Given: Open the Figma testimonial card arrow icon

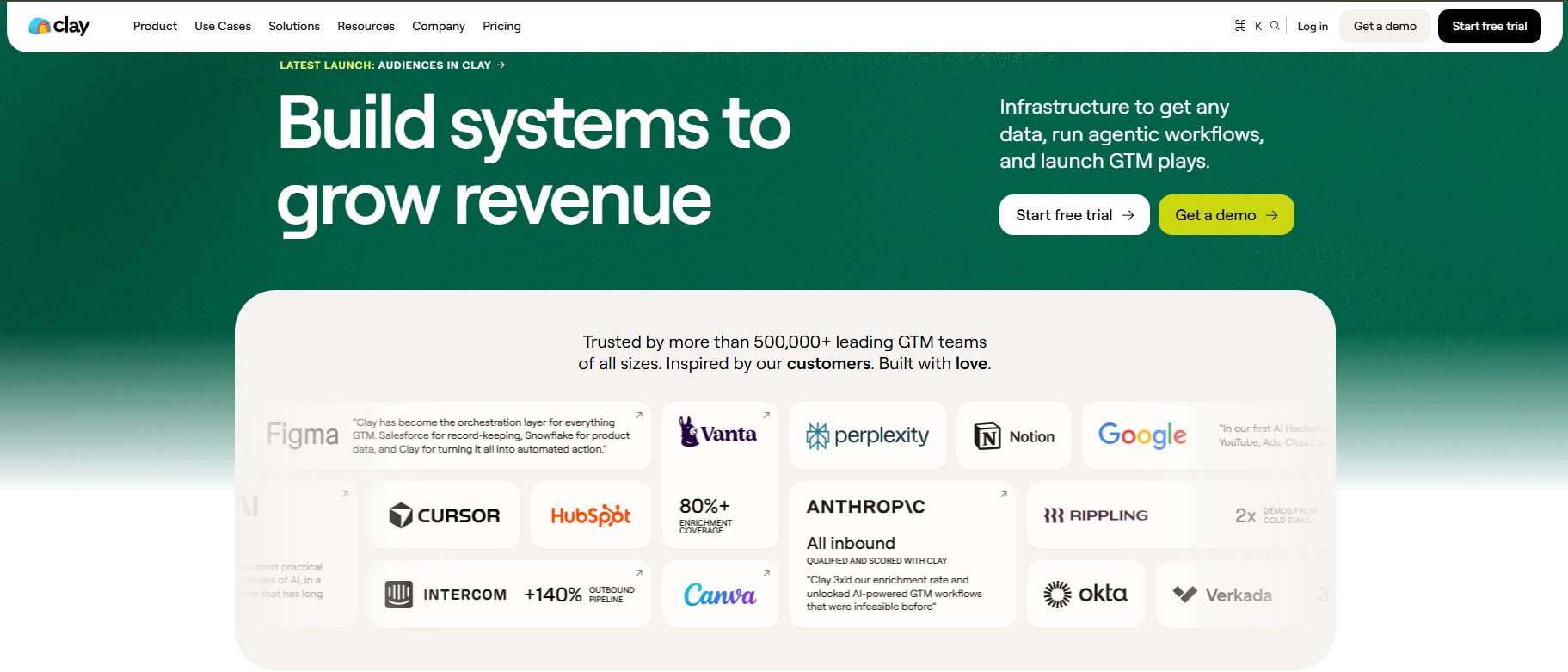Looking at the screenshot, I should pos(639,415).
